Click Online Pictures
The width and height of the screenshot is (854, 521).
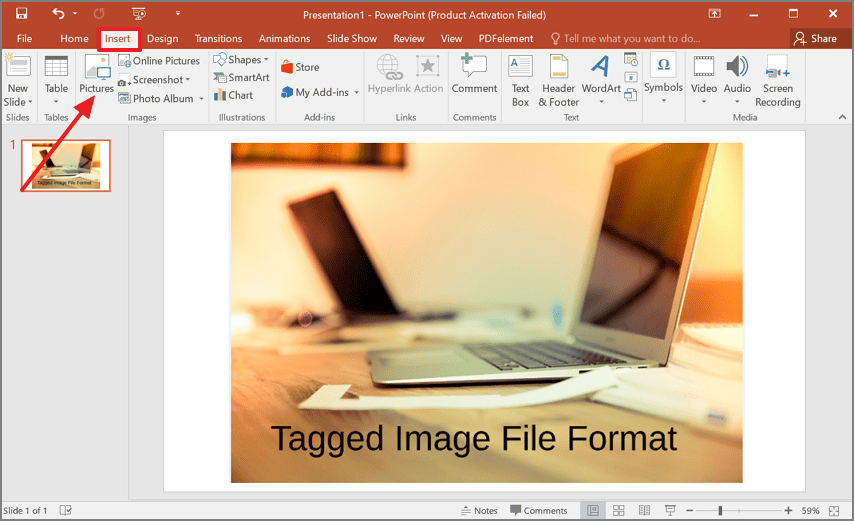(x=159, y=61)
